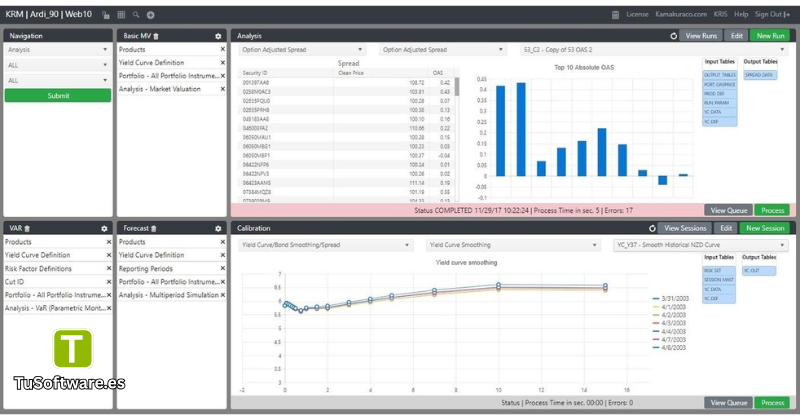Open the first ALL dropdown in Navigation
Image resolution: width=800 pixels, height=420 pixels.
click(58, 65)
